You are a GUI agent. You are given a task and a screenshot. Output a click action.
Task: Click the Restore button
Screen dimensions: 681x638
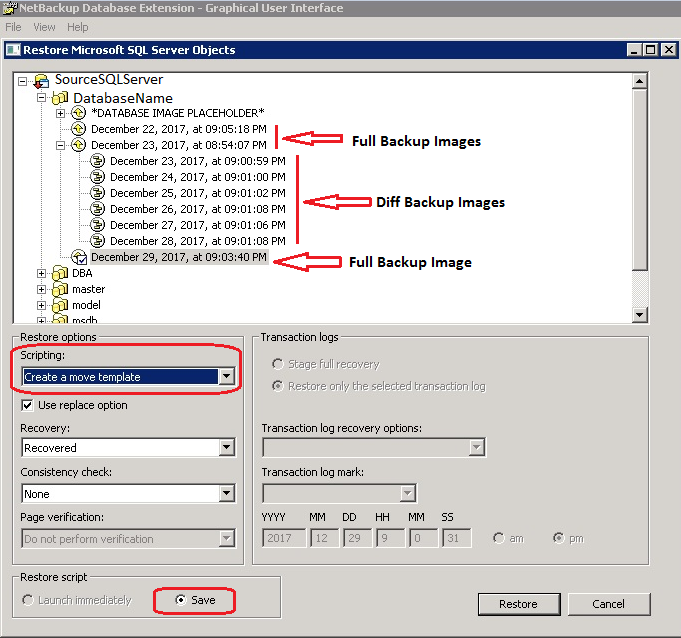point(519,604)
